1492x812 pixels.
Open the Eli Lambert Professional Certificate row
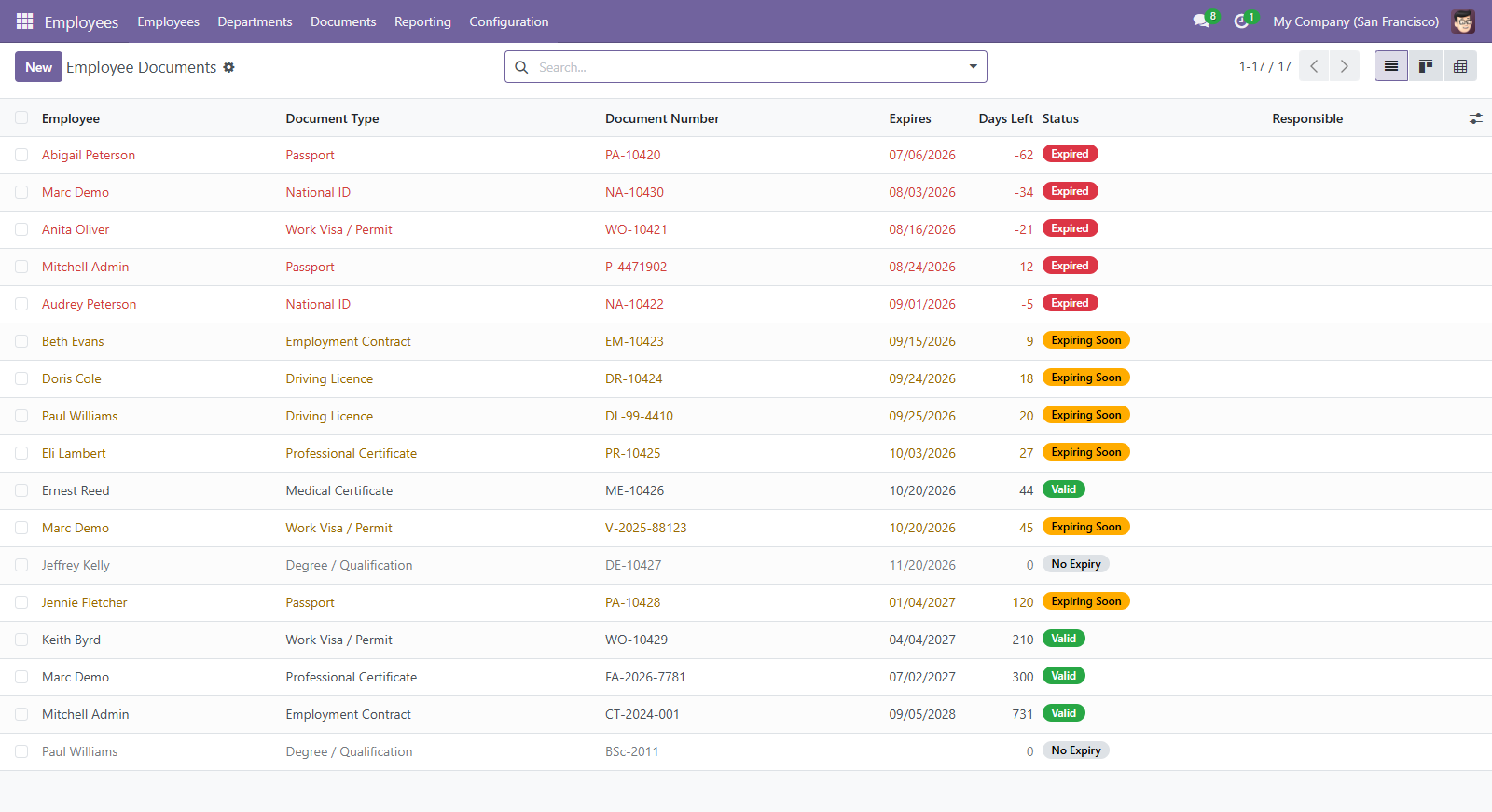point(746,453)
